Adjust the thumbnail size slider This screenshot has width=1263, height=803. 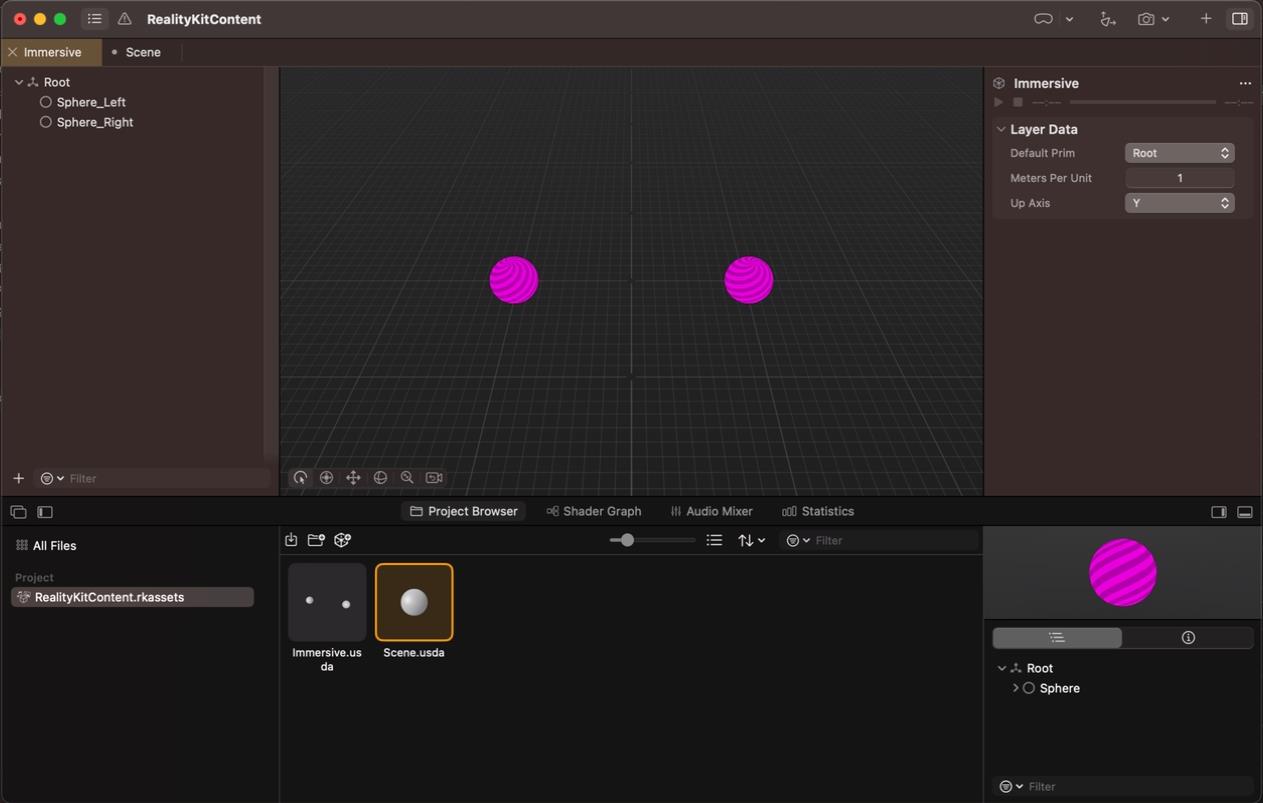[626, 539]
